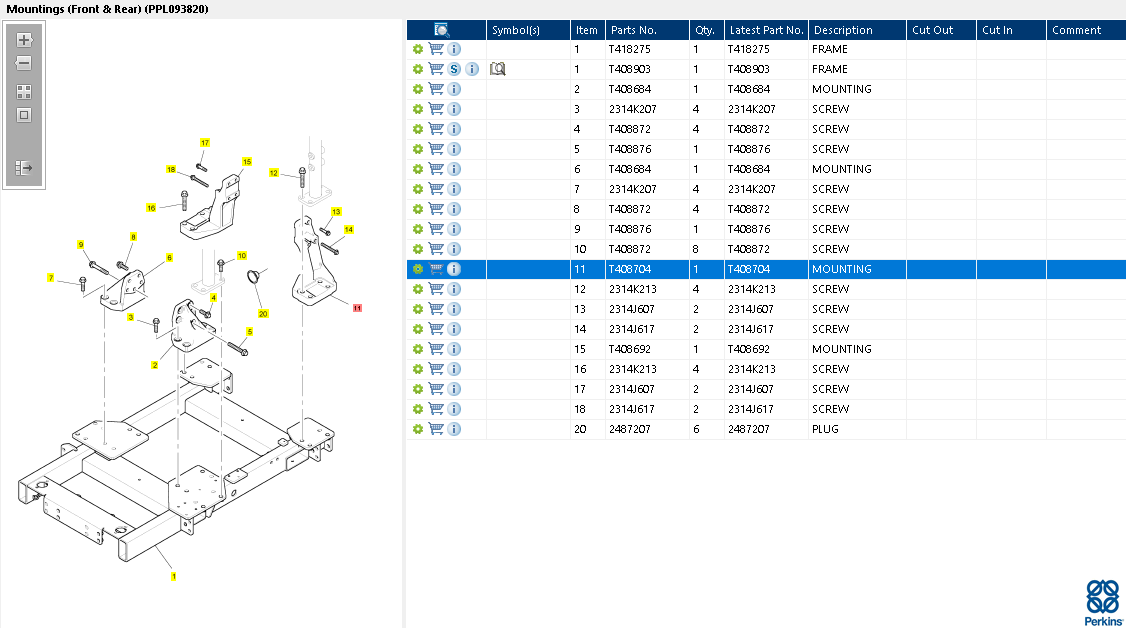Open info for item 11 MOUNTING T408704
Image resolution: width=1126 pixels, height=628 pixels.
[454, 269]
